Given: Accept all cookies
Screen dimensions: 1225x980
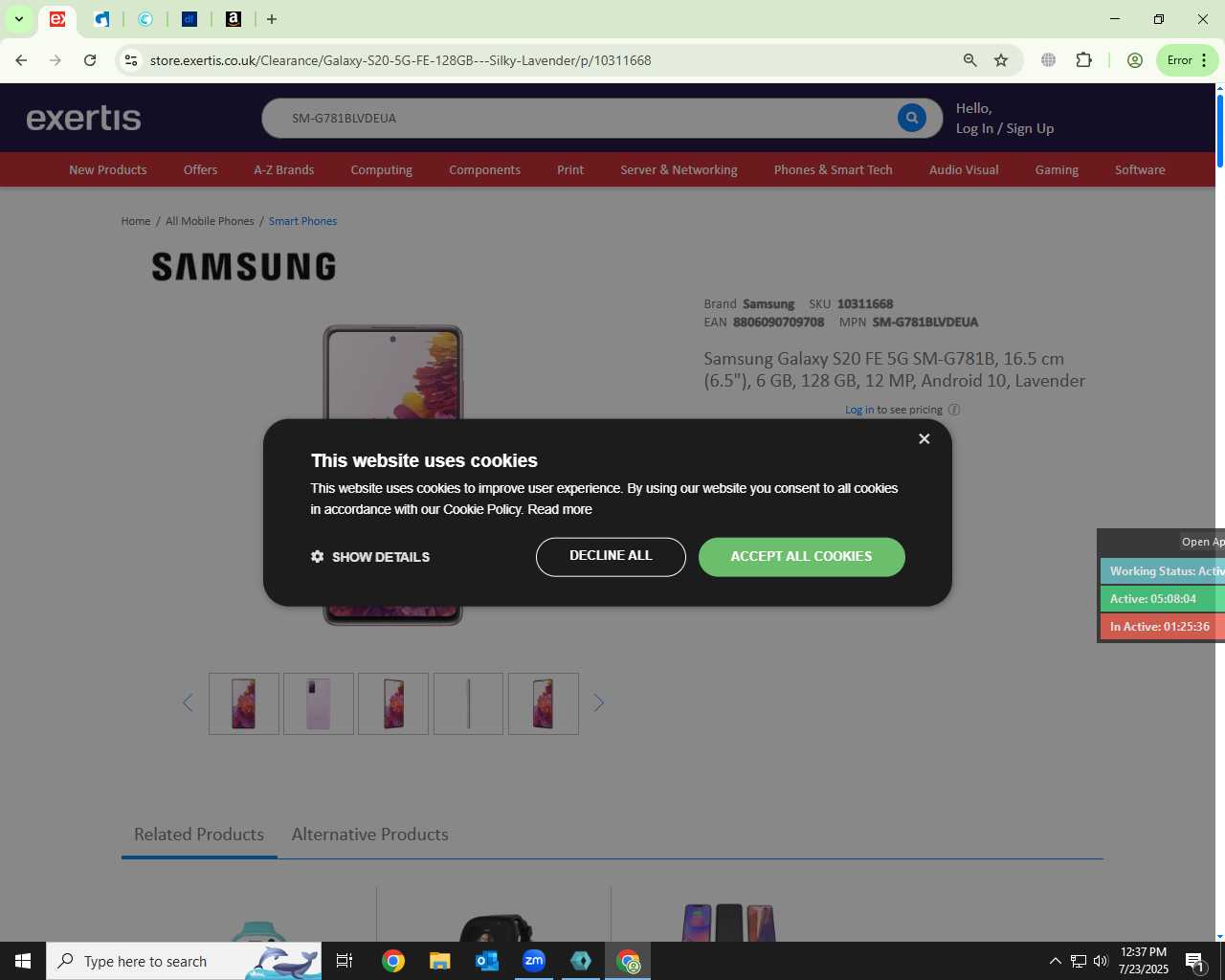Looking at the screenshot, I should 801,556.
